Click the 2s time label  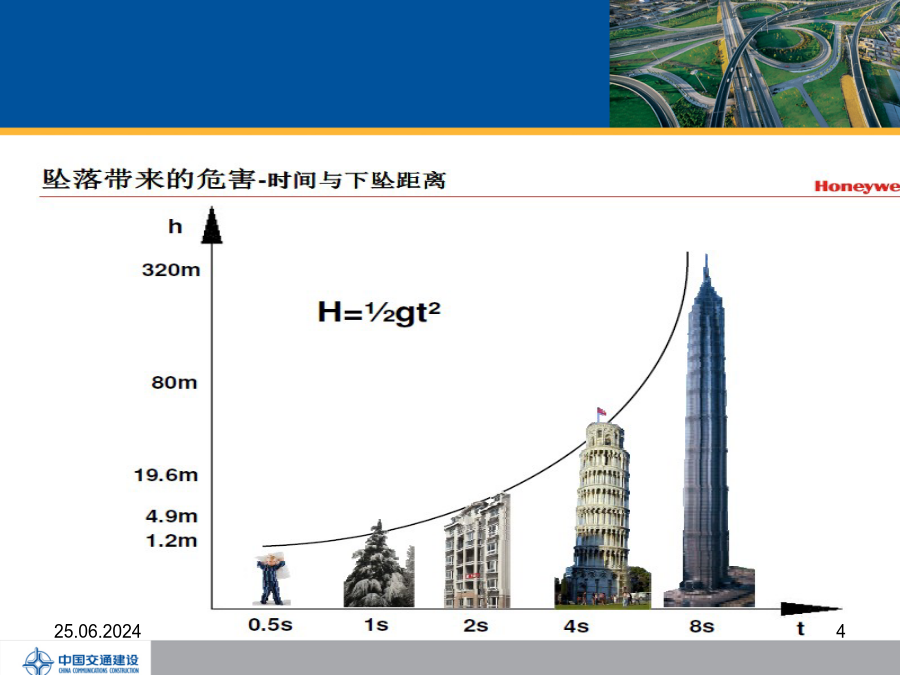click(x=476, y=625)
